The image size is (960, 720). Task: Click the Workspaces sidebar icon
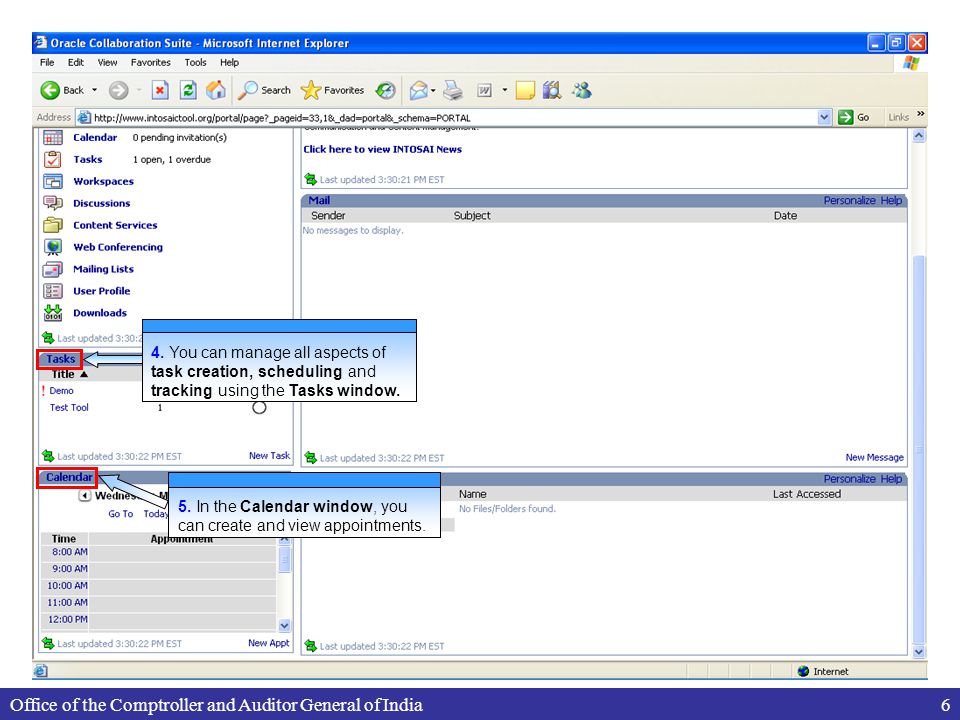pyautogui.click(x=53, y=181)
